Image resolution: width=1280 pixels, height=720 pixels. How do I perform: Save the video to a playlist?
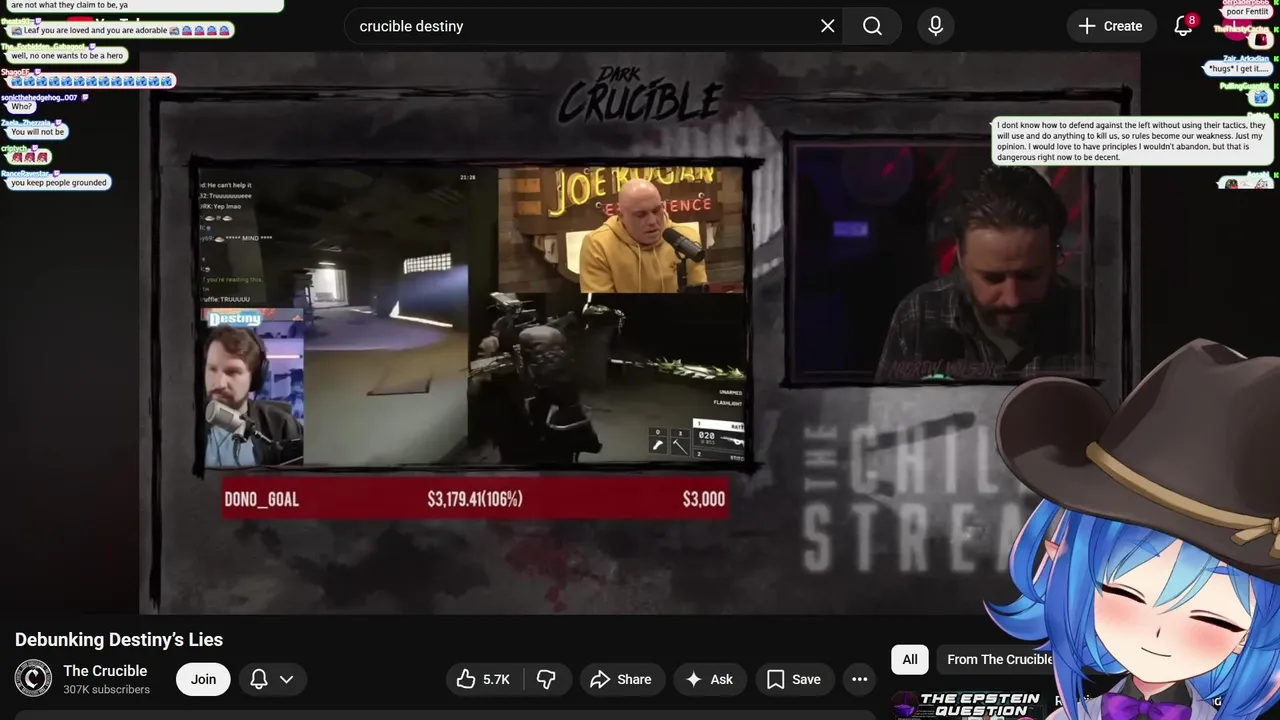tap(794, 679)
